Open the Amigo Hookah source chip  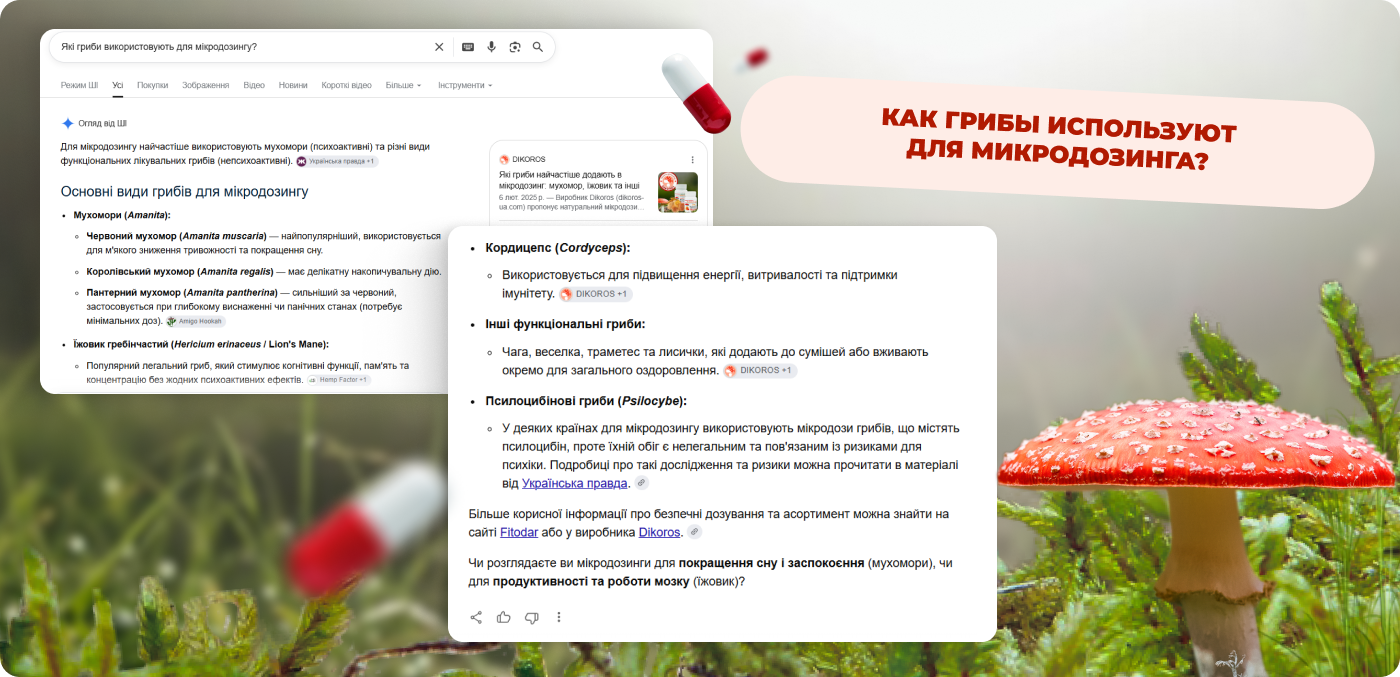(x=196, y=321)
